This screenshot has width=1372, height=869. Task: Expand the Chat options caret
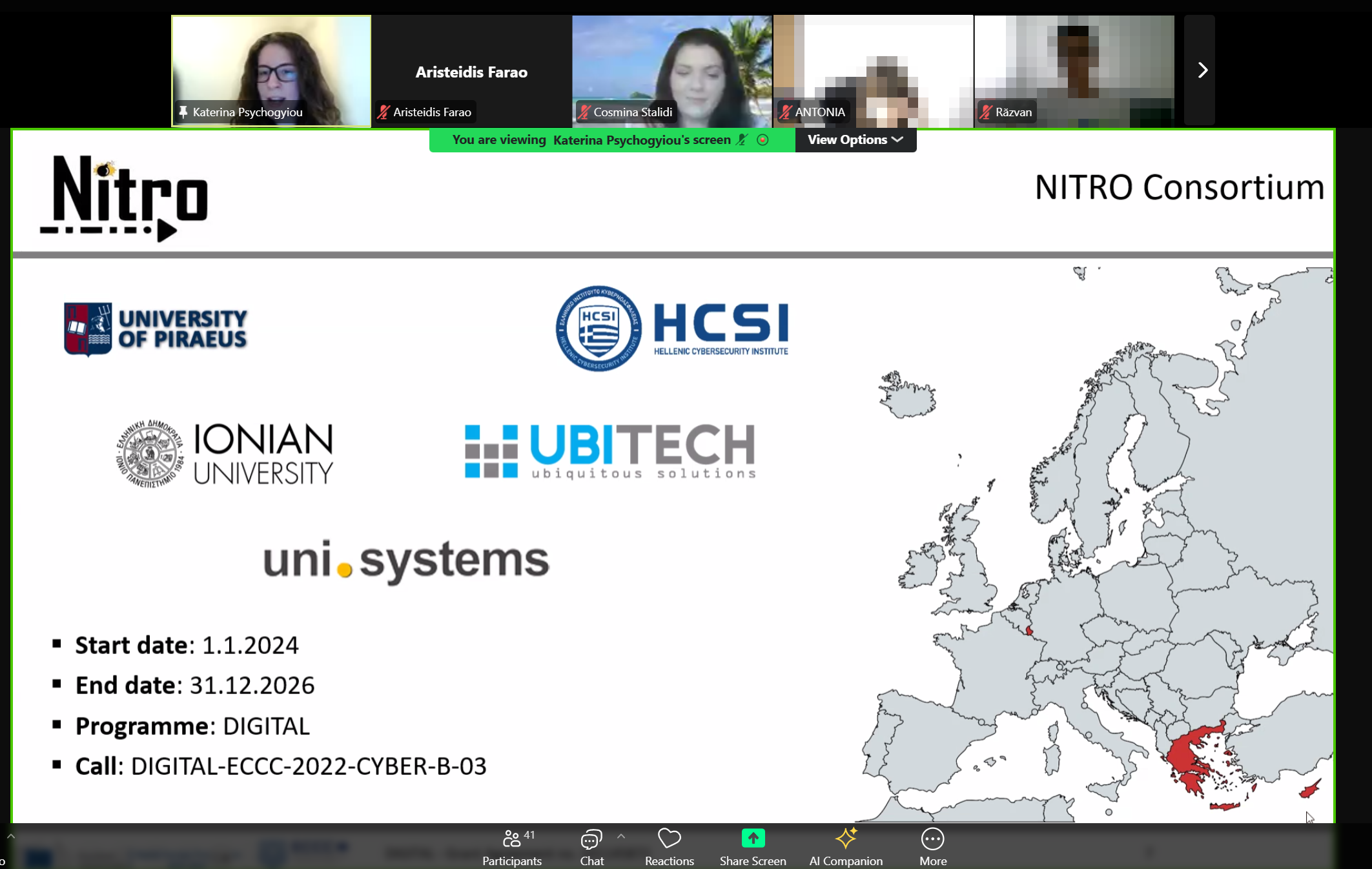tap(621, 836)
